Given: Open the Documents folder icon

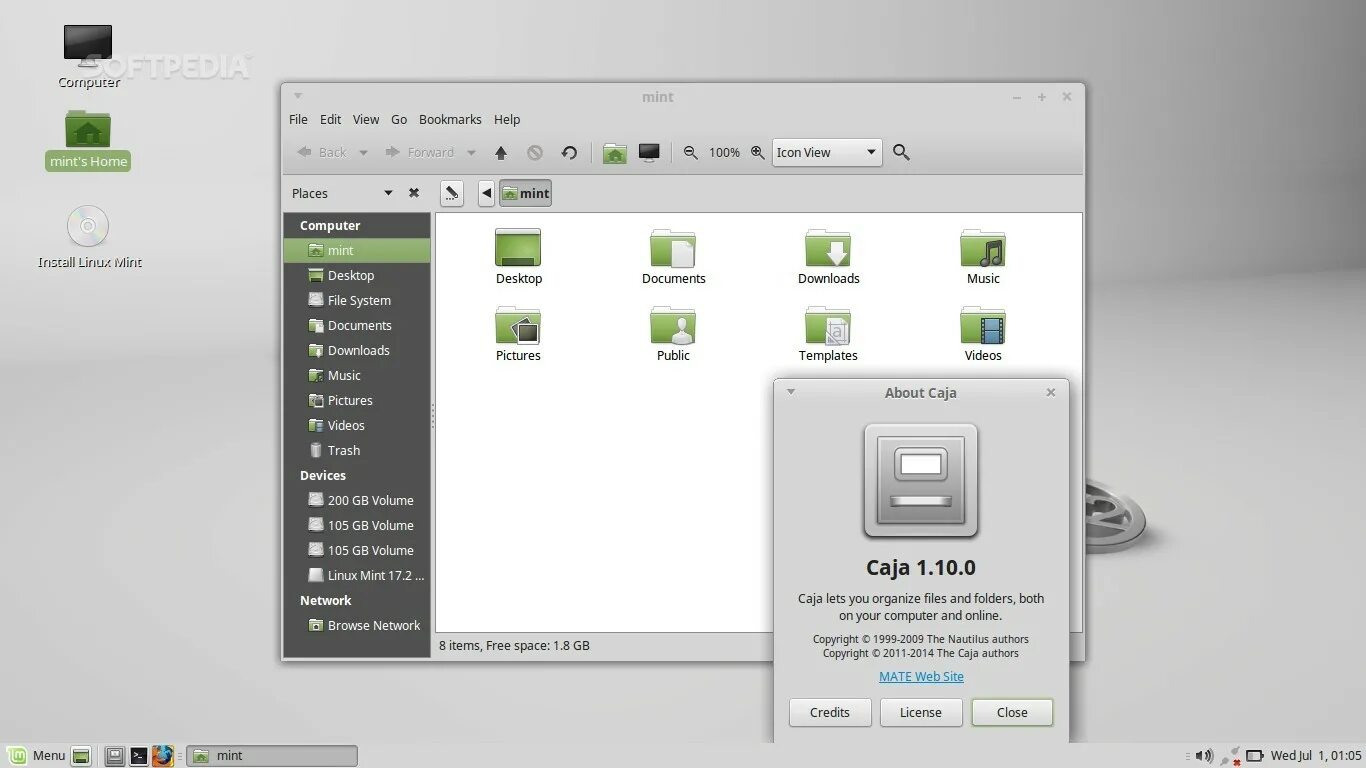Looking at the screenshot, I should [673, 247].
